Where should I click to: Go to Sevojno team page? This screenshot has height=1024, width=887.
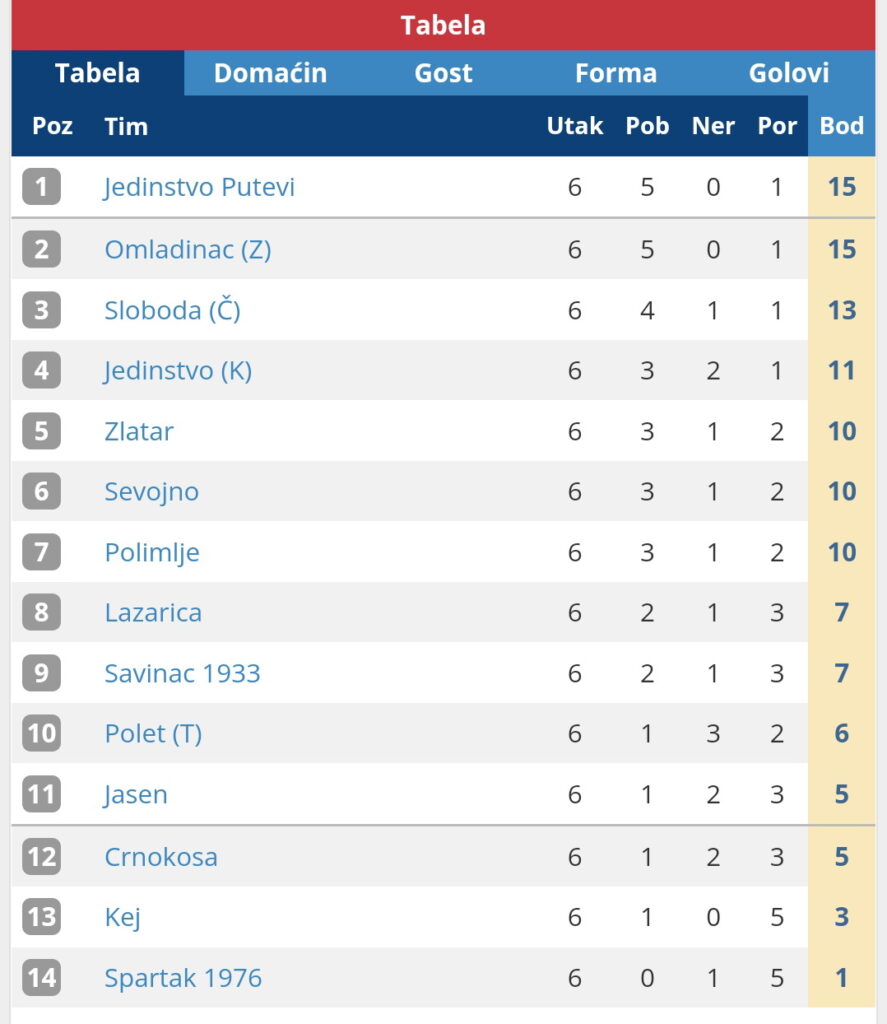point(151,491)
